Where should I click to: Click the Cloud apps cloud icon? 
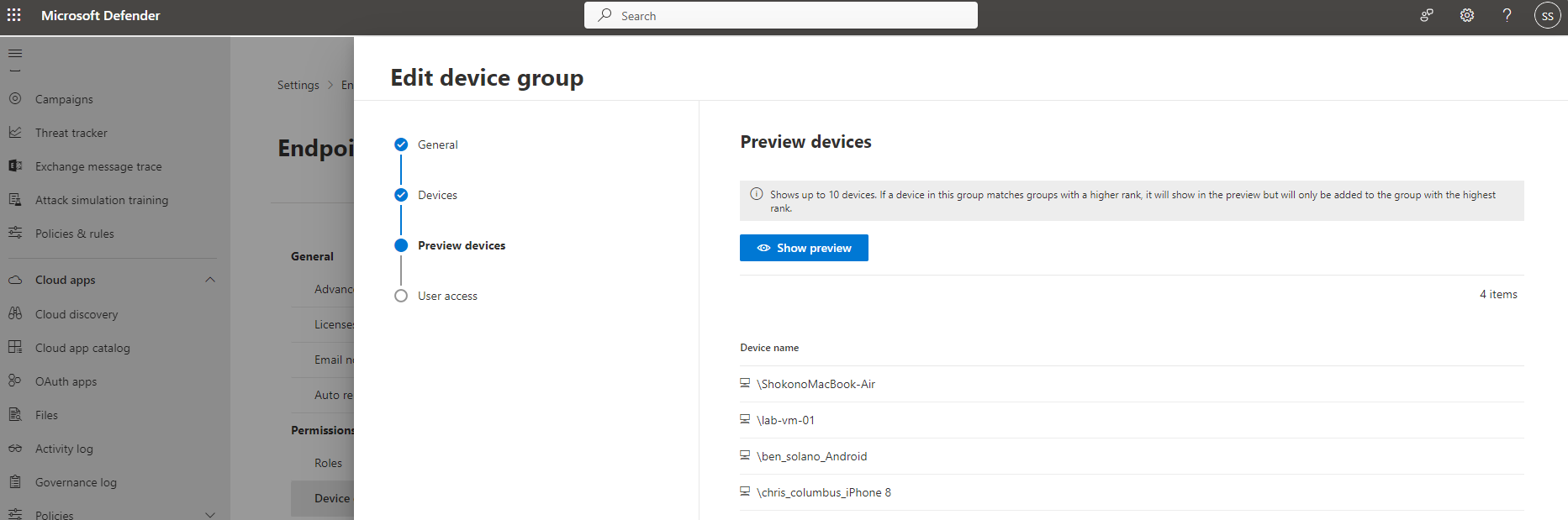pyautogui.click(x=15, y=280)
